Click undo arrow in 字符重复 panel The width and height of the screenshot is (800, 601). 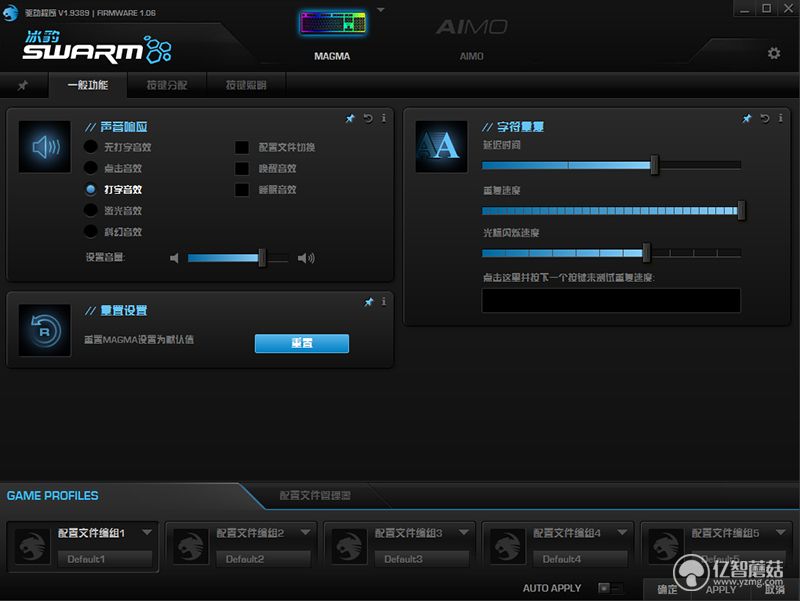tap(765, 118)
